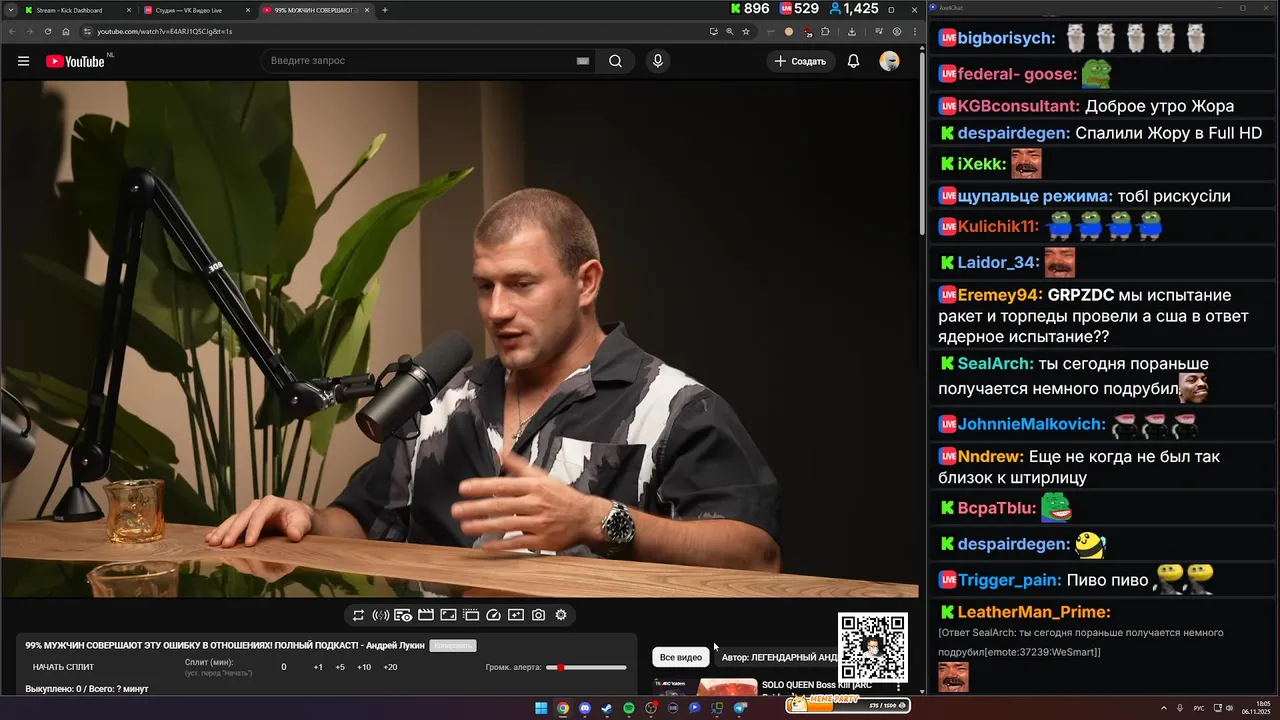Click the sound boost waves icon under the player
Viewport: 1280px width, 720px height.
tap(380, 615)
